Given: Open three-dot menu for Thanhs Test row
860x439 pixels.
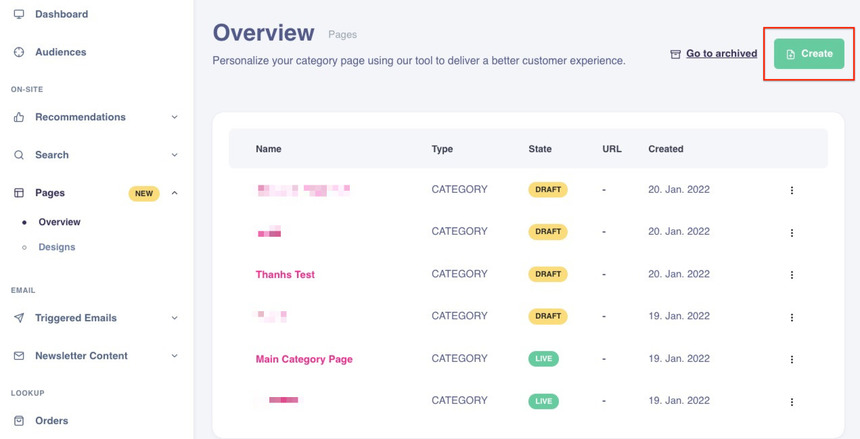Looking at the screenshot, I should click(792, 275).
